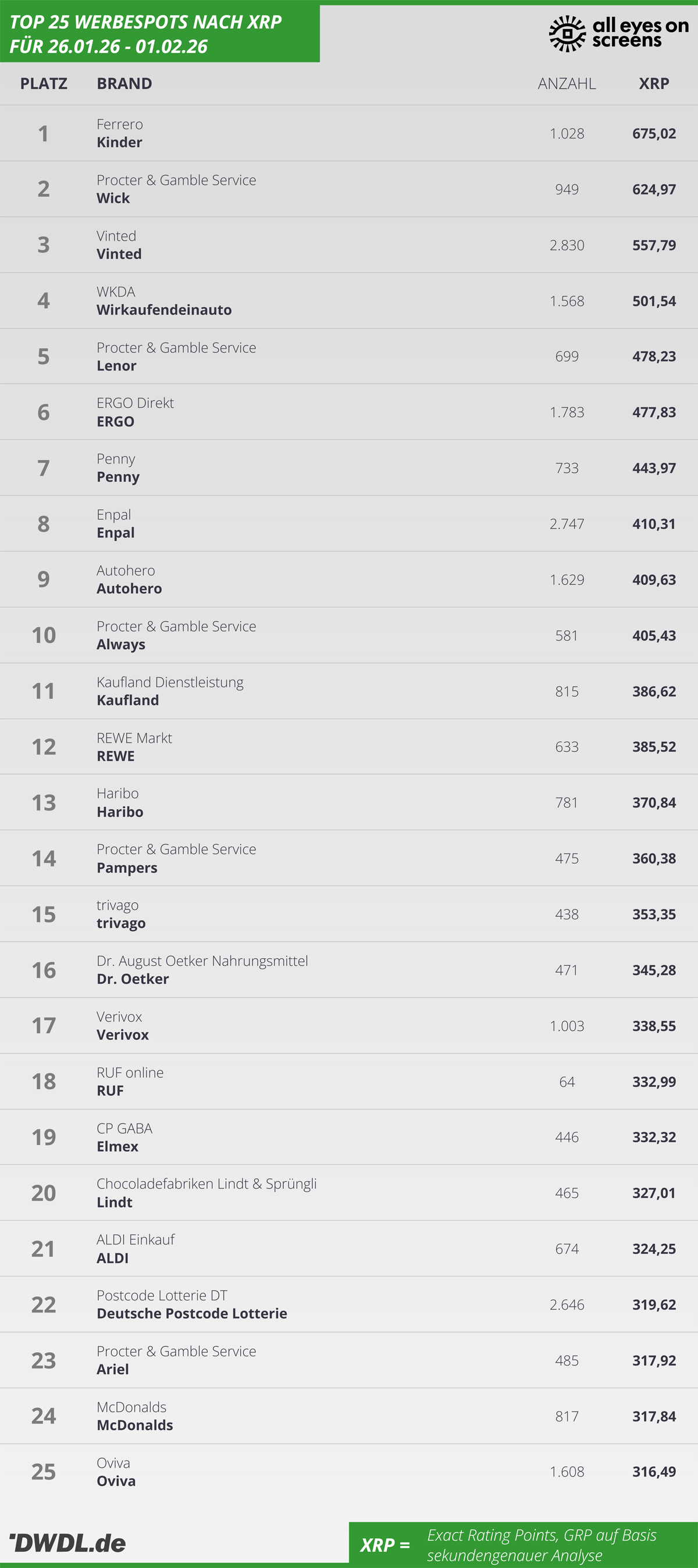Click the Autohero brand name
The width and height of the screenshot is (698, 1568).
pos(129,589)
